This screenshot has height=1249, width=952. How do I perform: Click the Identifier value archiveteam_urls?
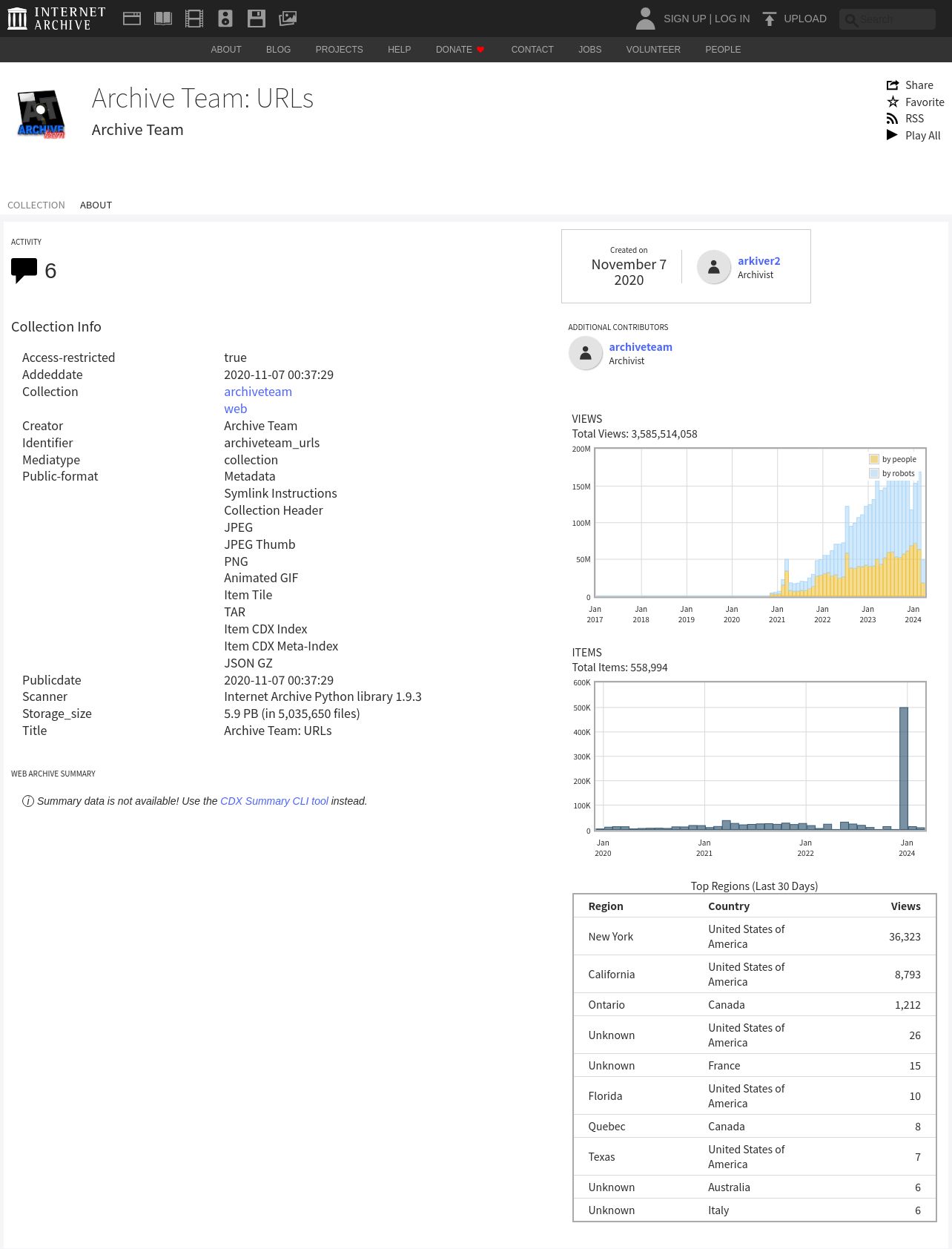(x=272, y=443)
